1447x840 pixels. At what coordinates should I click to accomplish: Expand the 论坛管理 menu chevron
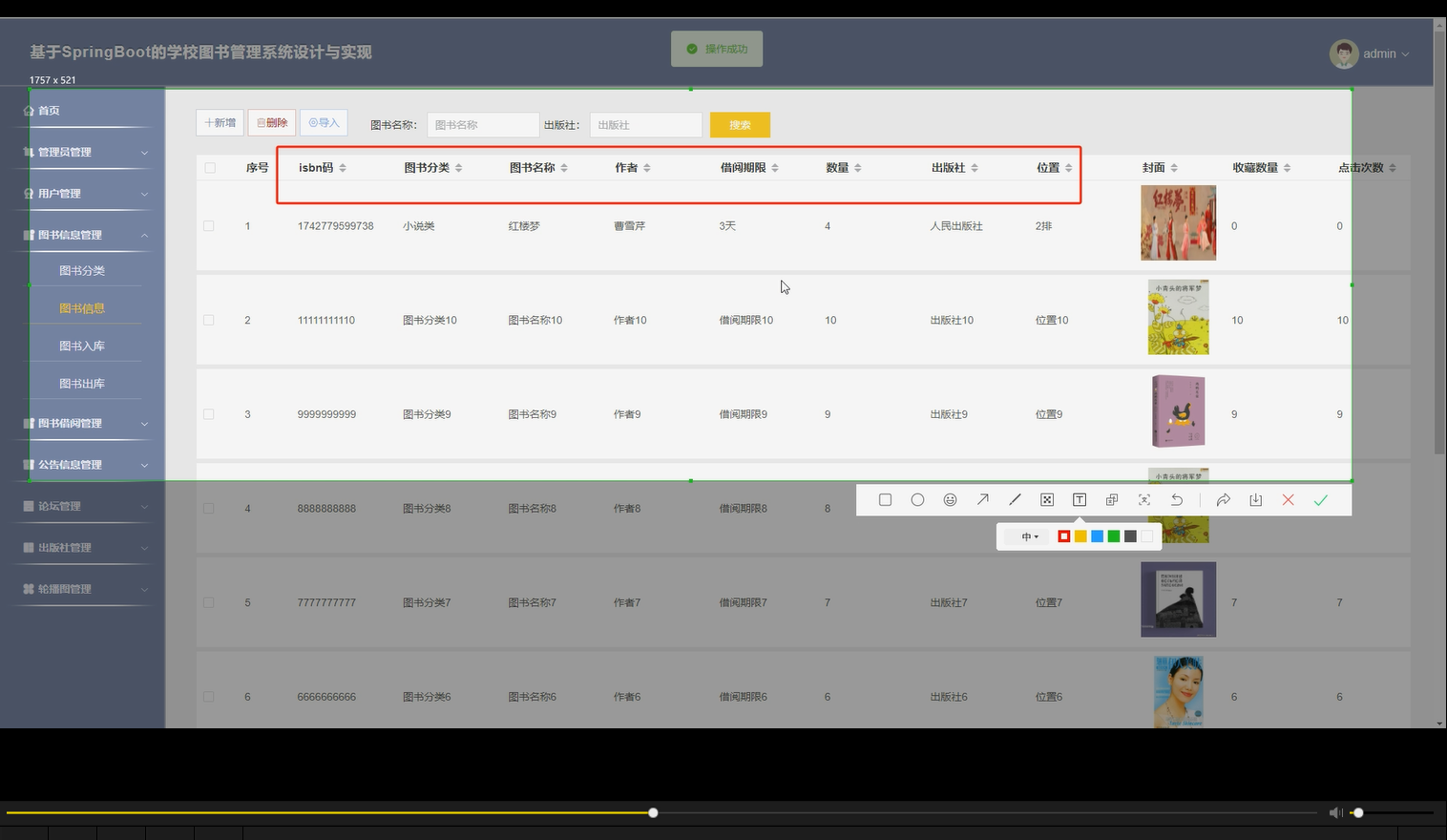coord(145,506)
